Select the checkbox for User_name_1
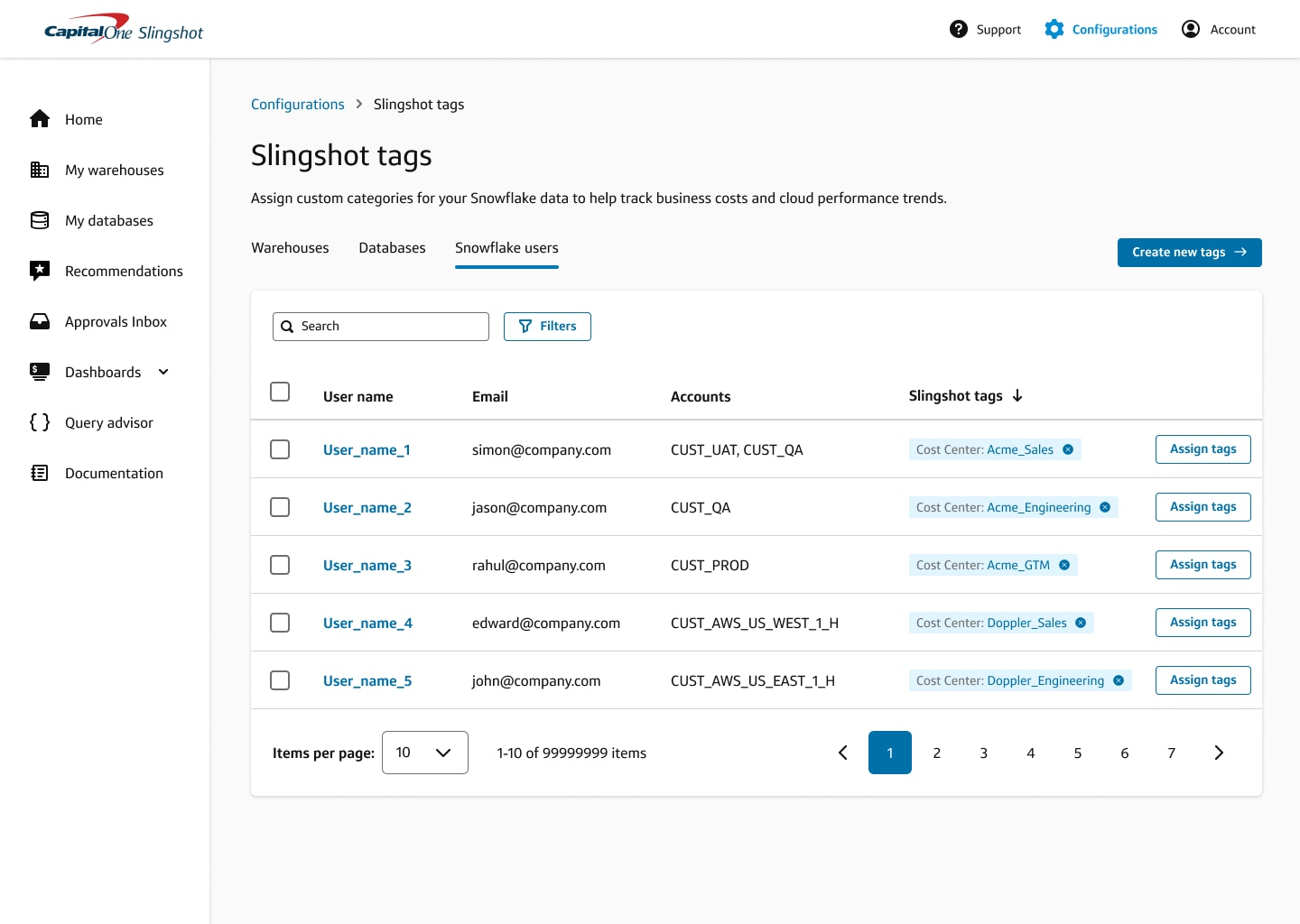 pyautogui.click(x=280, y=449)
